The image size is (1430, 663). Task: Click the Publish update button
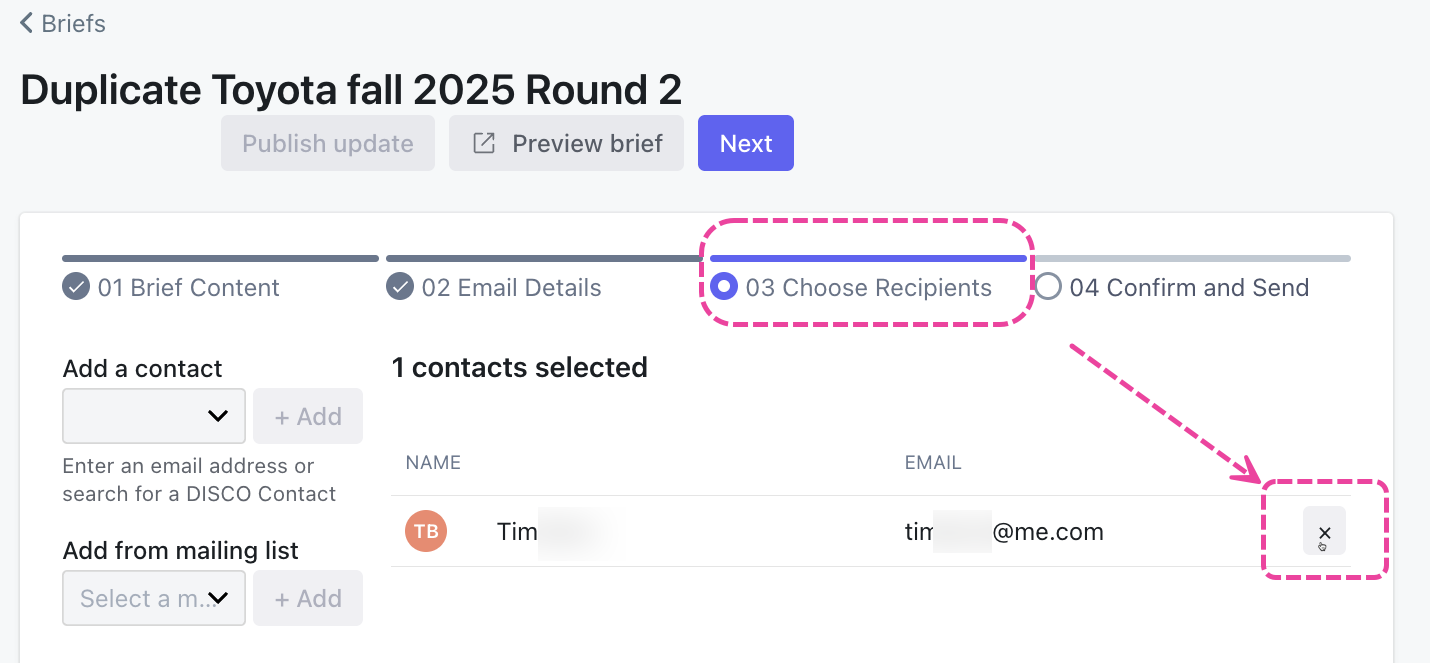[328, 143]
